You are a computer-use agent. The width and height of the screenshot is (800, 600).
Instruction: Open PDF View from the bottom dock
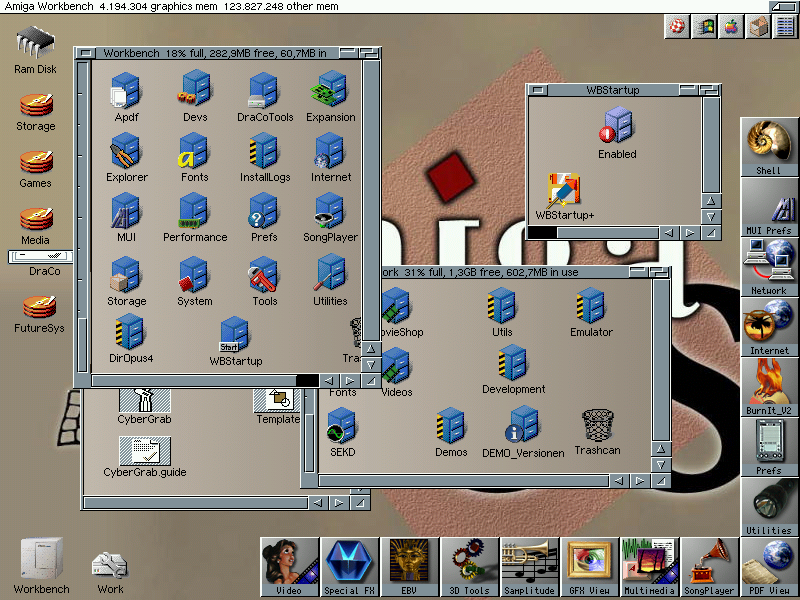click(769, 563)
